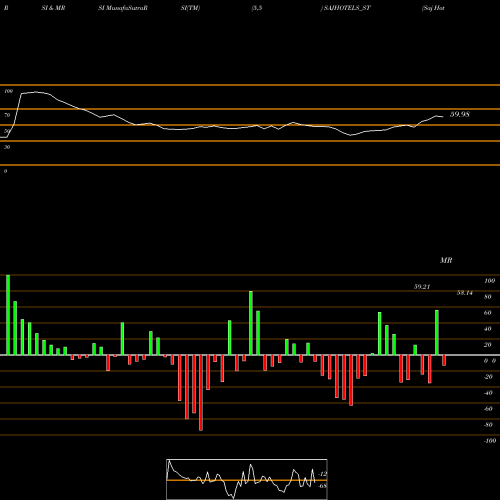Click the RSI value label 59.98
This screenshot has height=500, width=500.
point(460,114)
